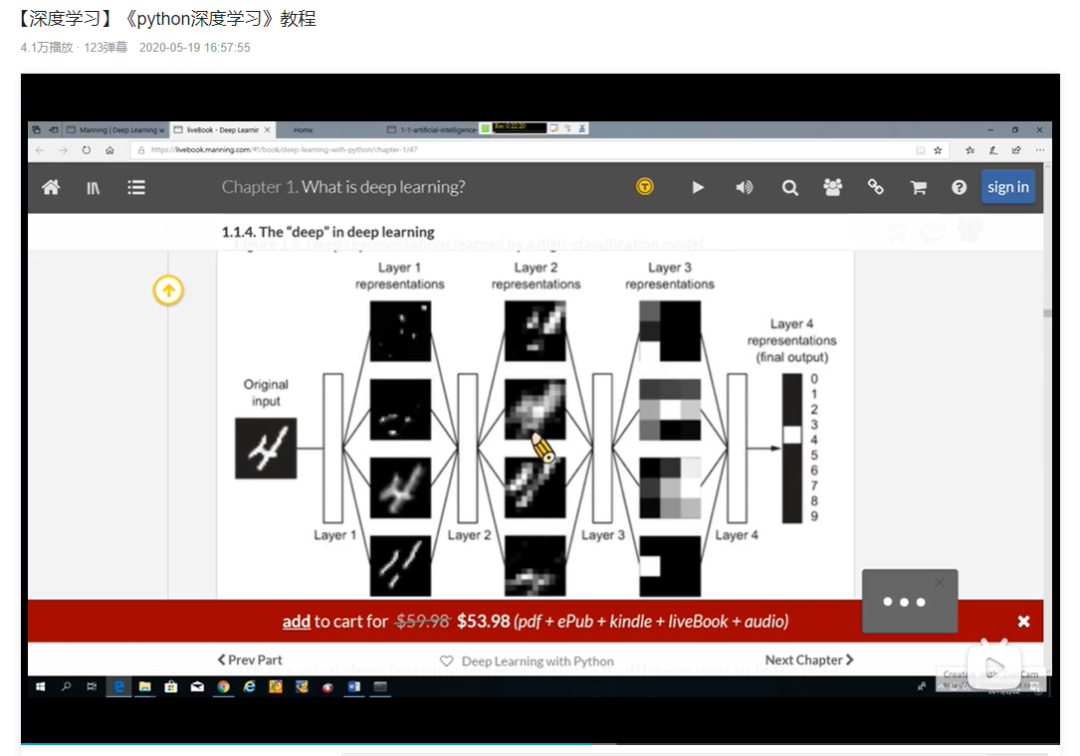Open Word from the taskbar
The width and height of the screenshot is (1080, 756).
[354, 686]
